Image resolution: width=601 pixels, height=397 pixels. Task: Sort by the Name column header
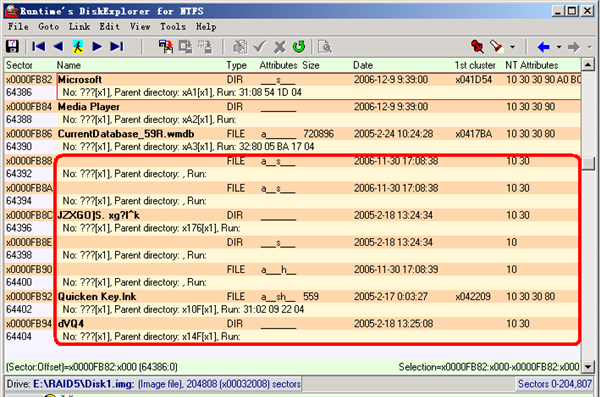pyautogui.click(x=69, y=65)
